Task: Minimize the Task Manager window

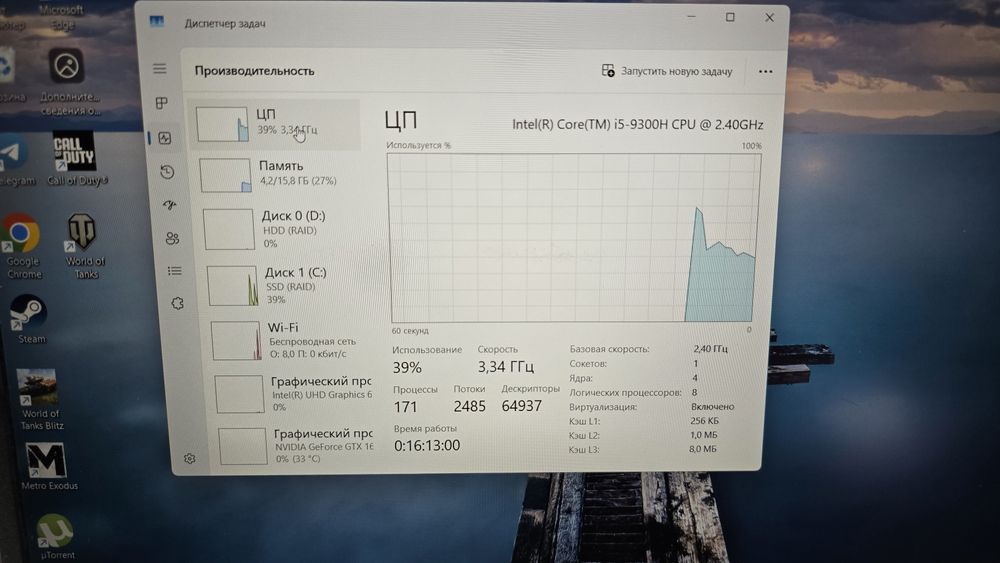Action: [691, 17]
